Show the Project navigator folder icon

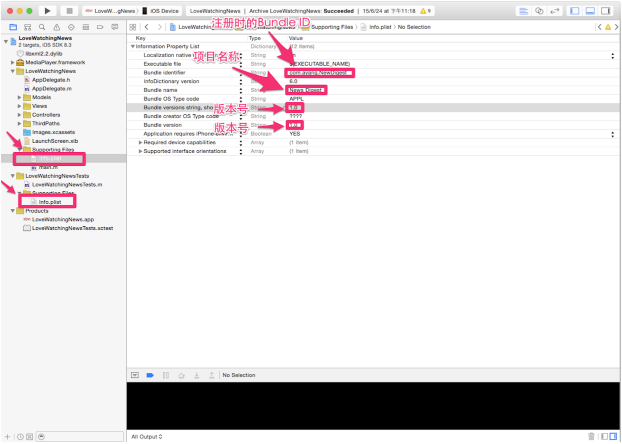pyautogui.click(x=13, y=27)
